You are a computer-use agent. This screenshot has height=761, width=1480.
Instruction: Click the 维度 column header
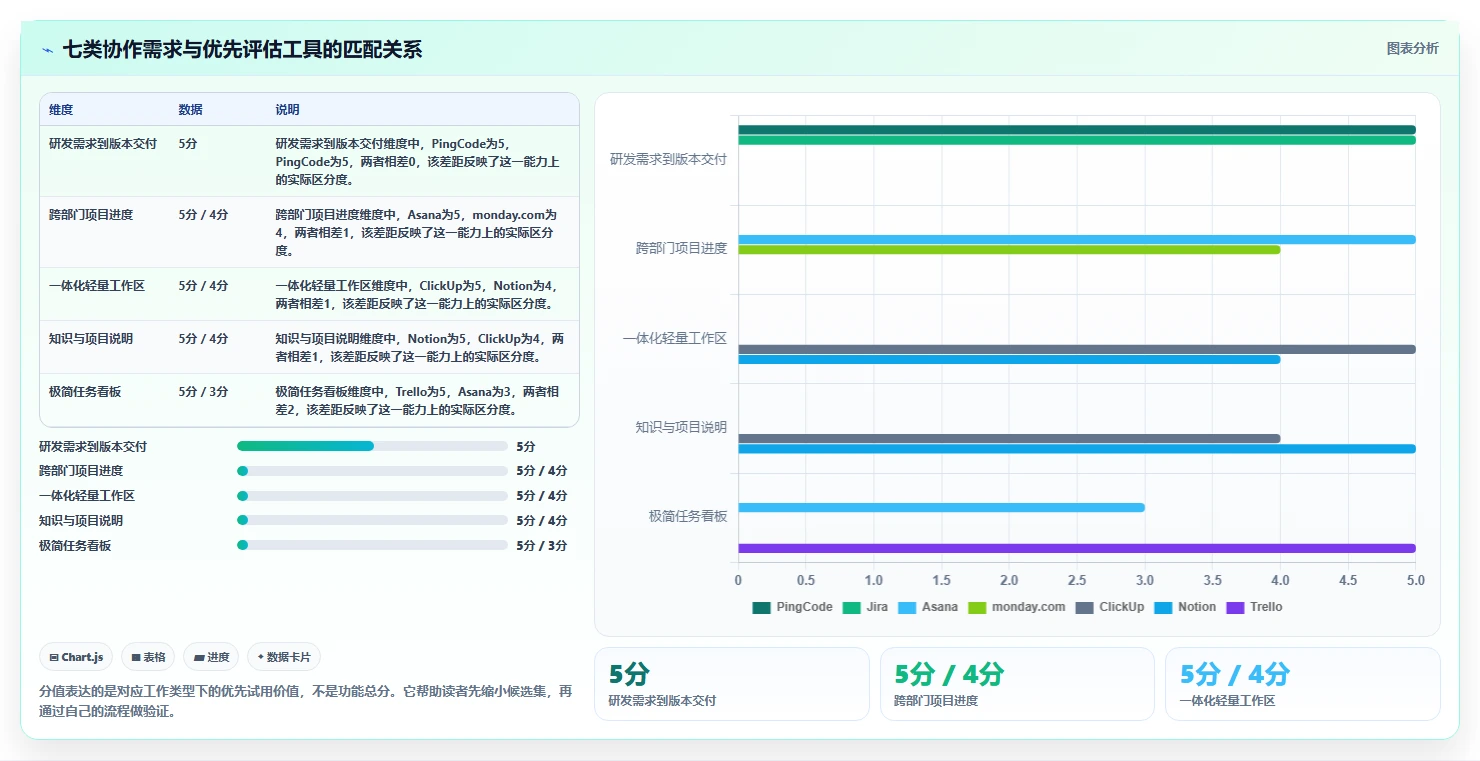[x=61, y=110]
